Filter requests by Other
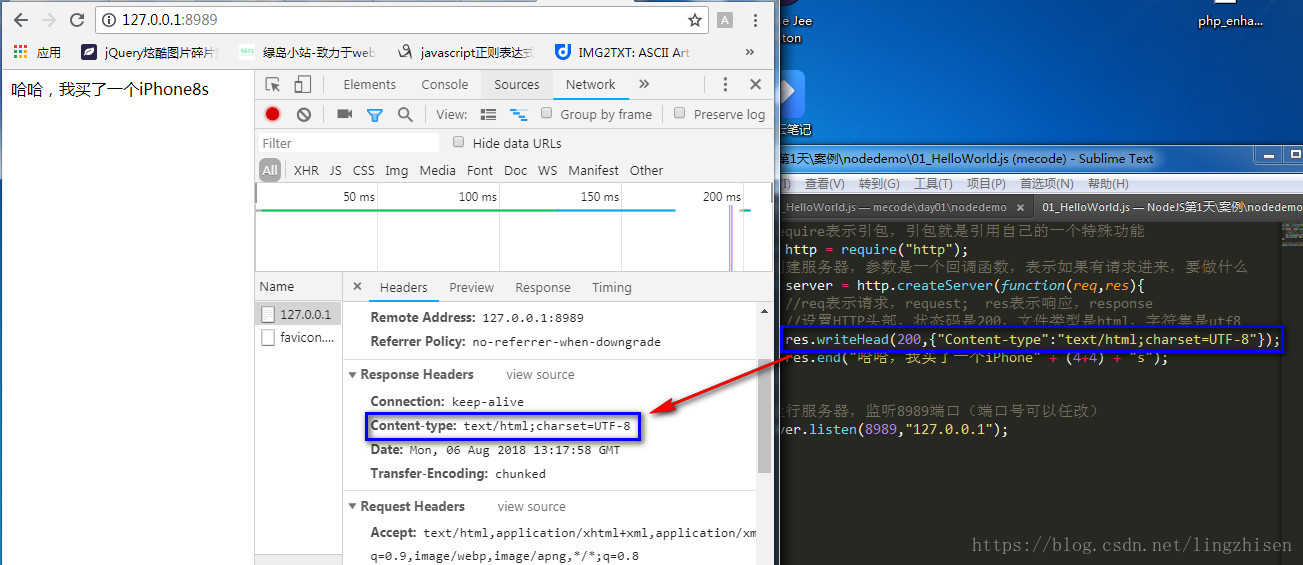1303x565 pixels. pos(646,170)
